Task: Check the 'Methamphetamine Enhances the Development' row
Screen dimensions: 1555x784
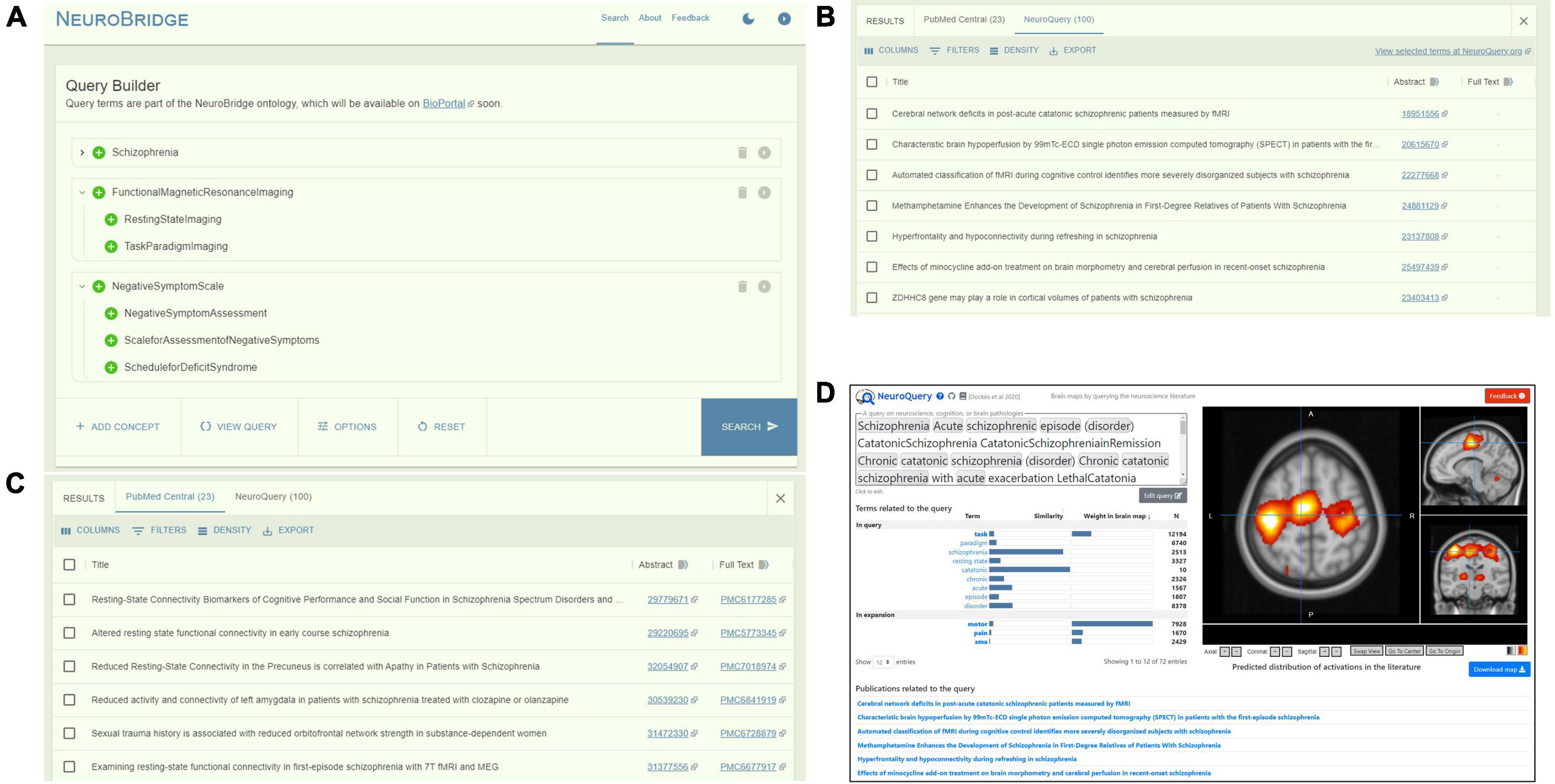Action: coord(871,206)
